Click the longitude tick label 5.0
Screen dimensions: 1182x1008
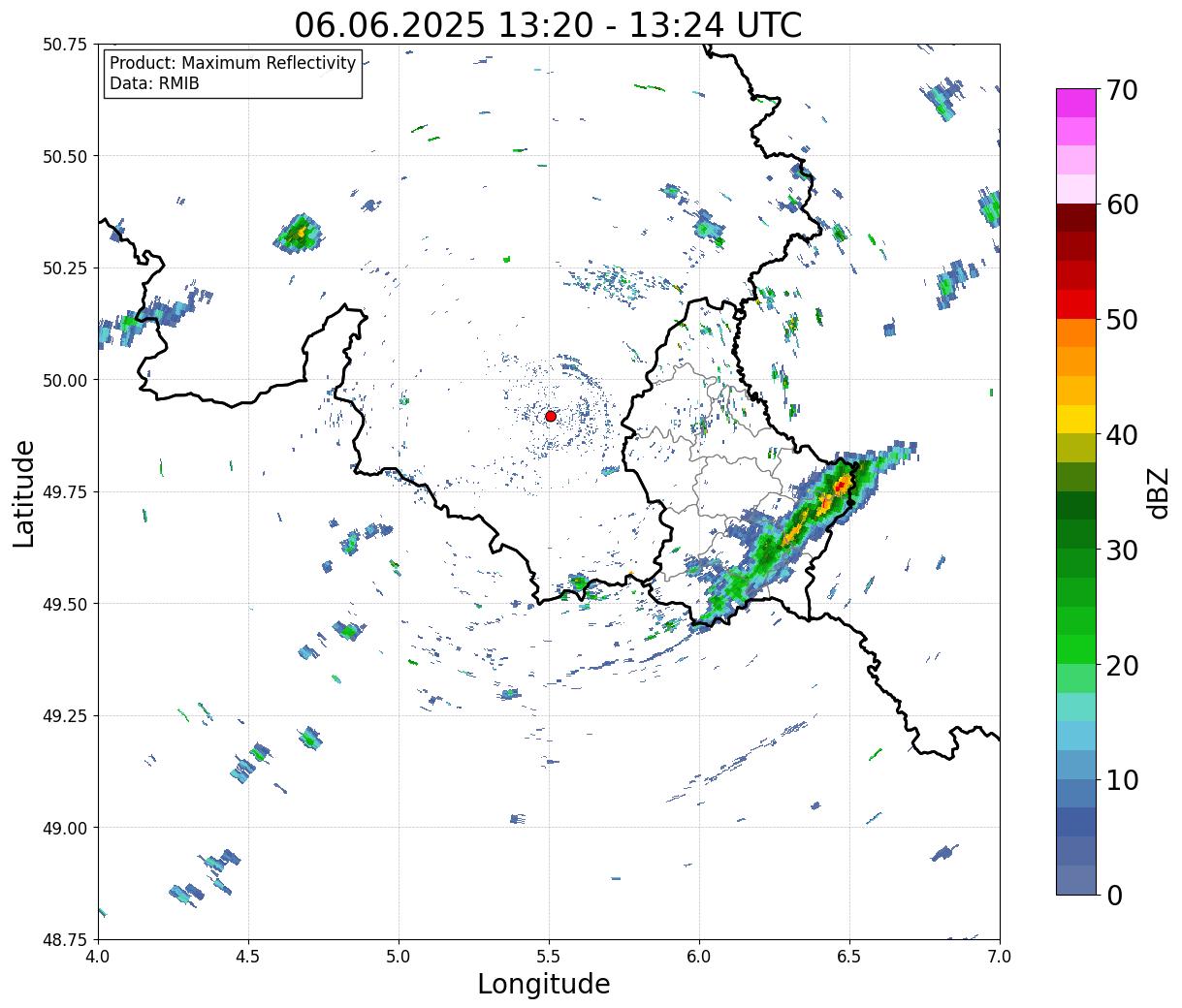[x=399, y=956]
